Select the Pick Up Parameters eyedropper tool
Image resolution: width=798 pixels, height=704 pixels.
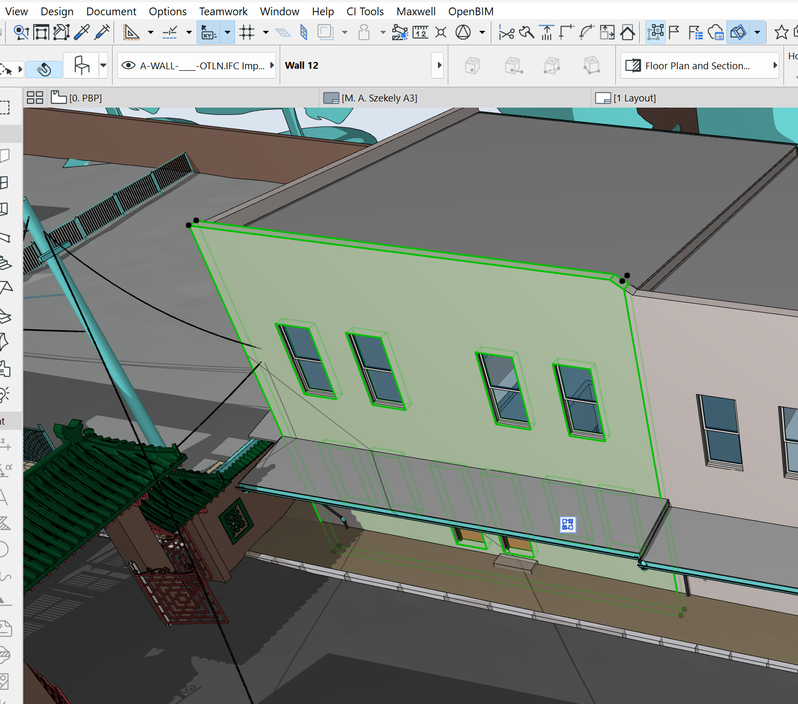(x=82, y=33)
